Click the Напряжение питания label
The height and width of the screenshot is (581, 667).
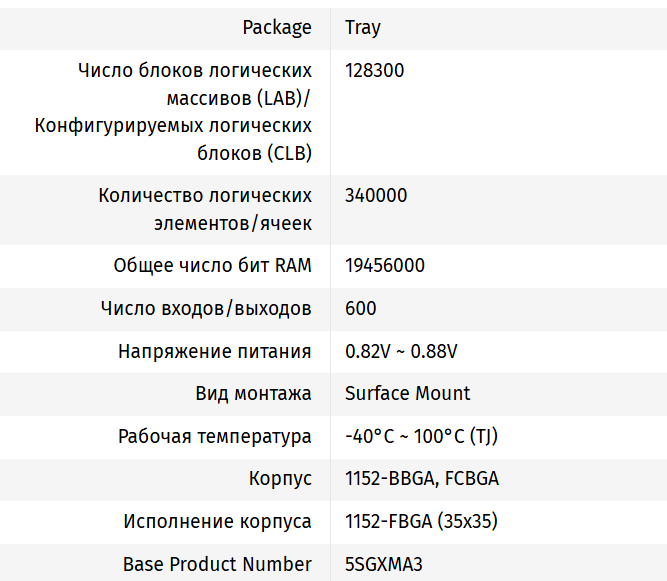[214, 352]
